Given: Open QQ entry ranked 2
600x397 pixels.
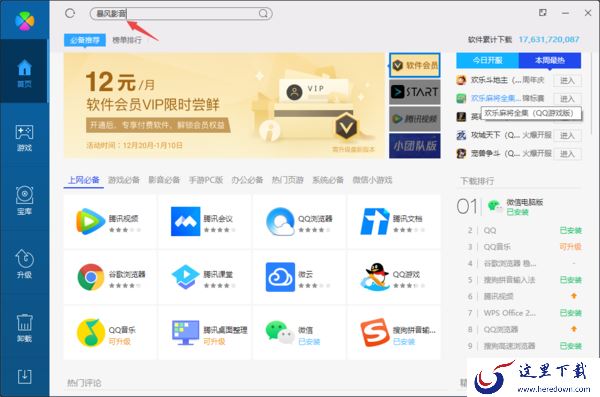Looking at the screenshot, I should coord(490,230).
